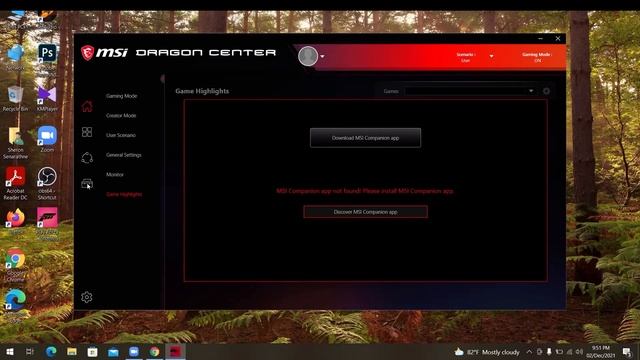
Task: Open Microsoft Edge from the taskbar
Action: 51,351
